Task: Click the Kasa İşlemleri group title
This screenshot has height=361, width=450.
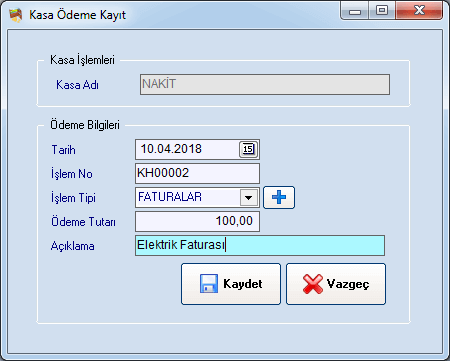Action: tap(82, 60)
